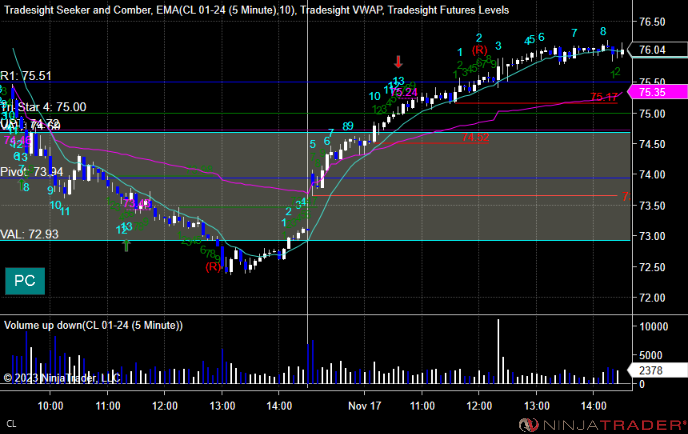Click the 10000 volume axis label
Image resolution: width=688 pixels, height=434 pixels.
[653, 326]
